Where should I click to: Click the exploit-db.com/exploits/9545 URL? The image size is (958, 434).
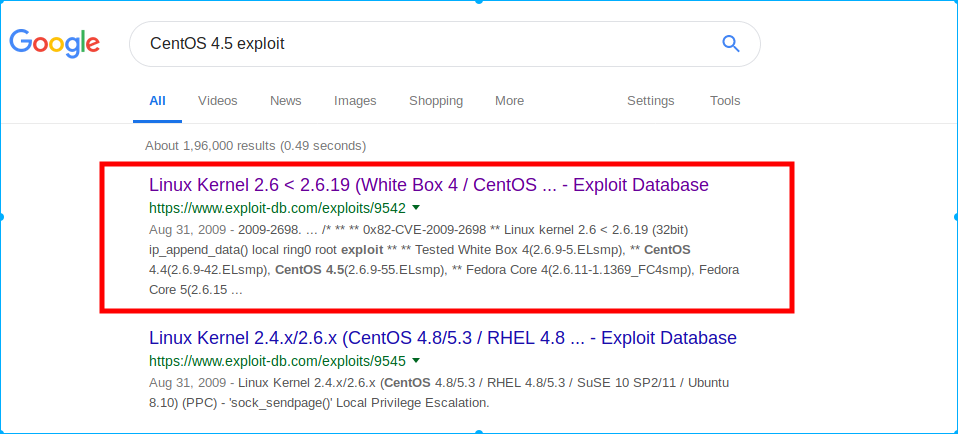(x=277, y=361)
